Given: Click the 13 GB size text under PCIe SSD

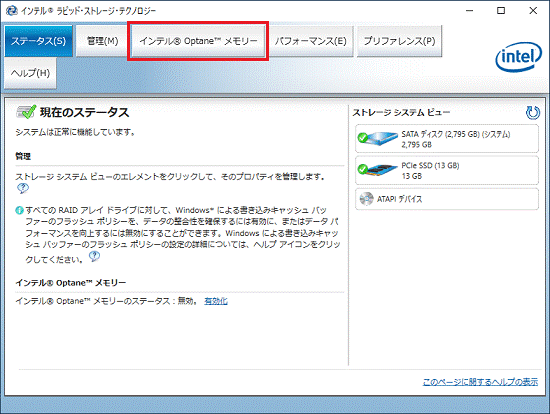Looking at the screenshot, I should (412, 176).
